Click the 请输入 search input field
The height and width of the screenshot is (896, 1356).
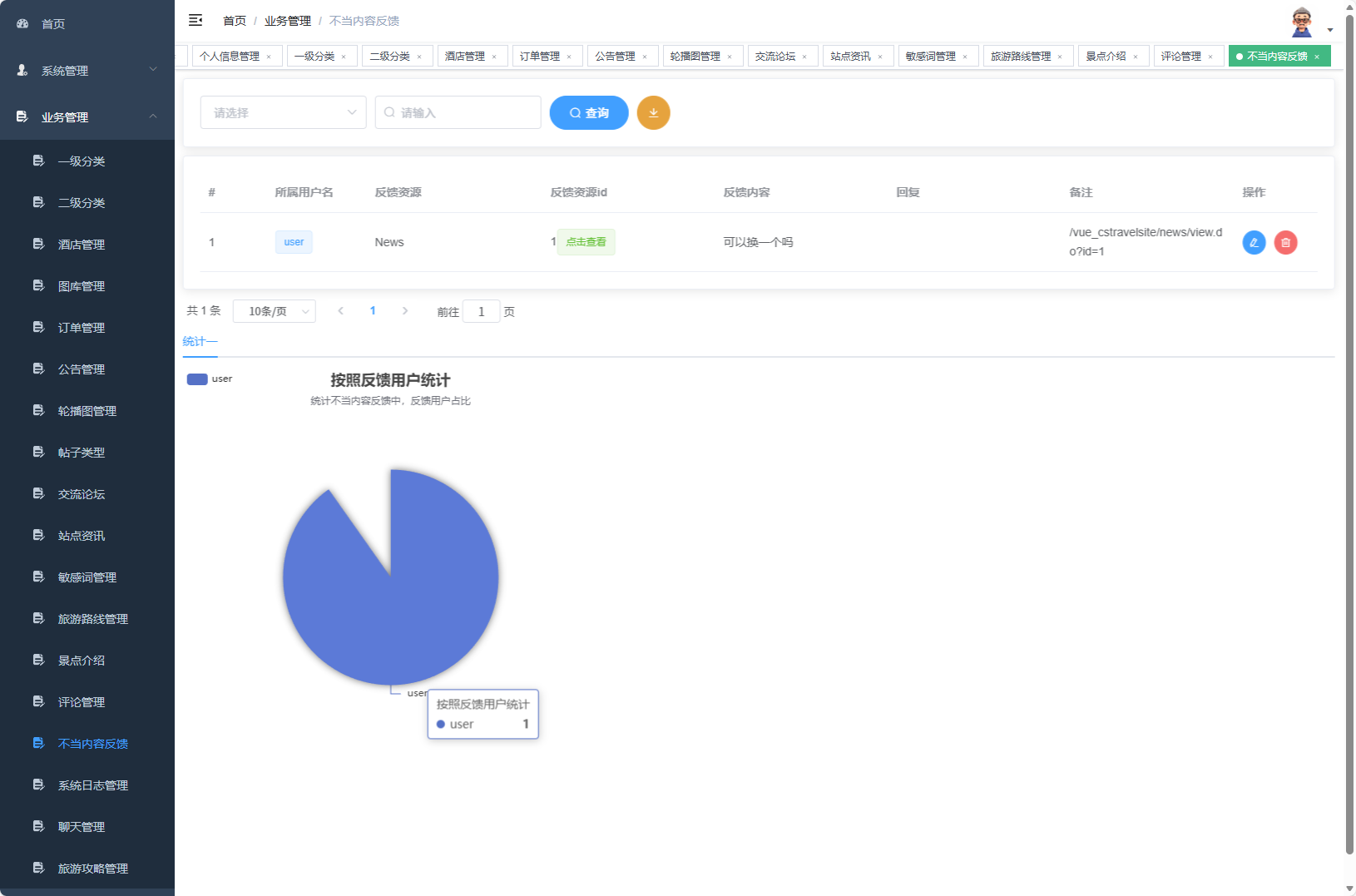(458, 112)
